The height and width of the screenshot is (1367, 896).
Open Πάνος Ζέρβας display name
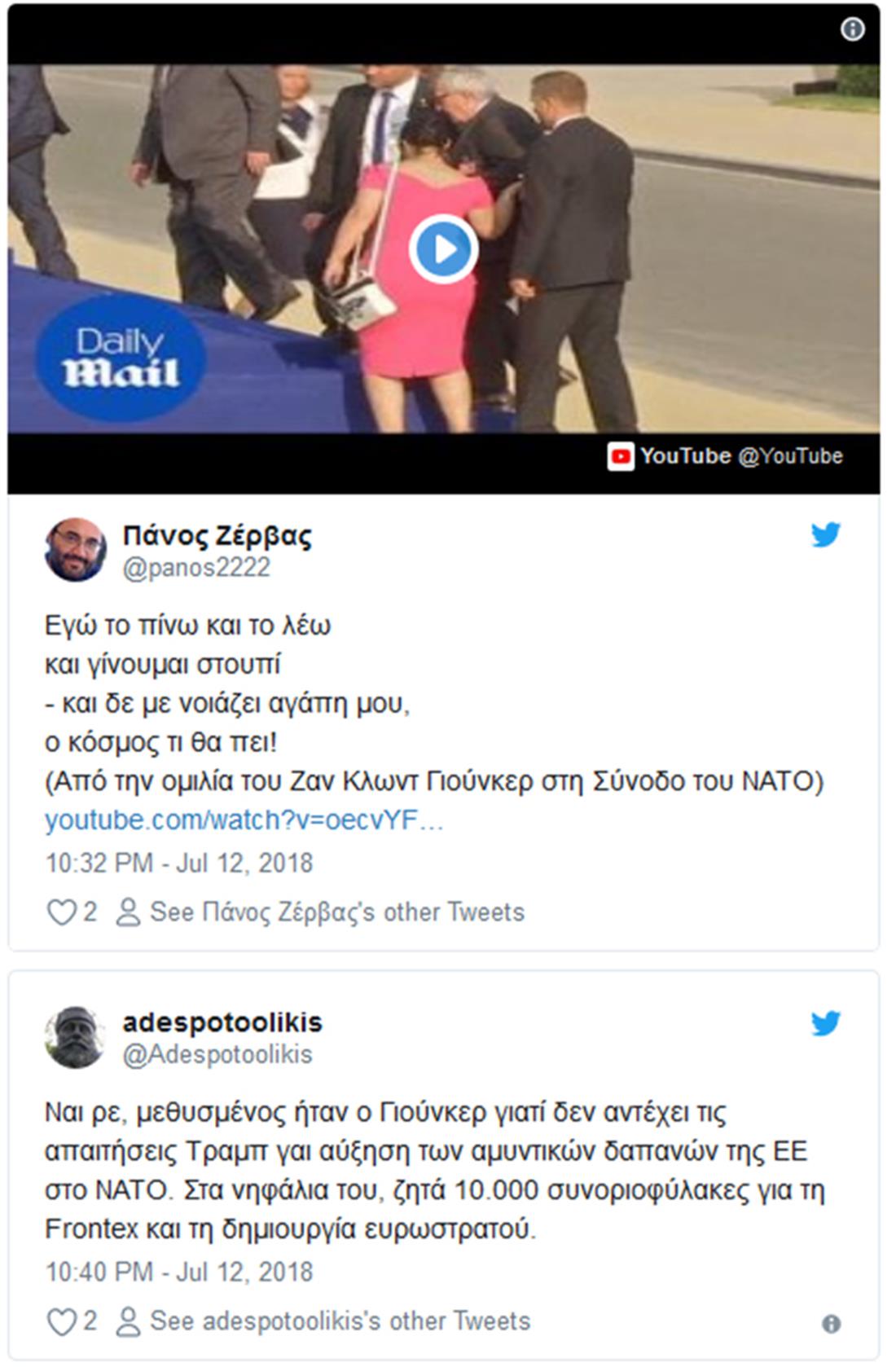tap(217, 536)
